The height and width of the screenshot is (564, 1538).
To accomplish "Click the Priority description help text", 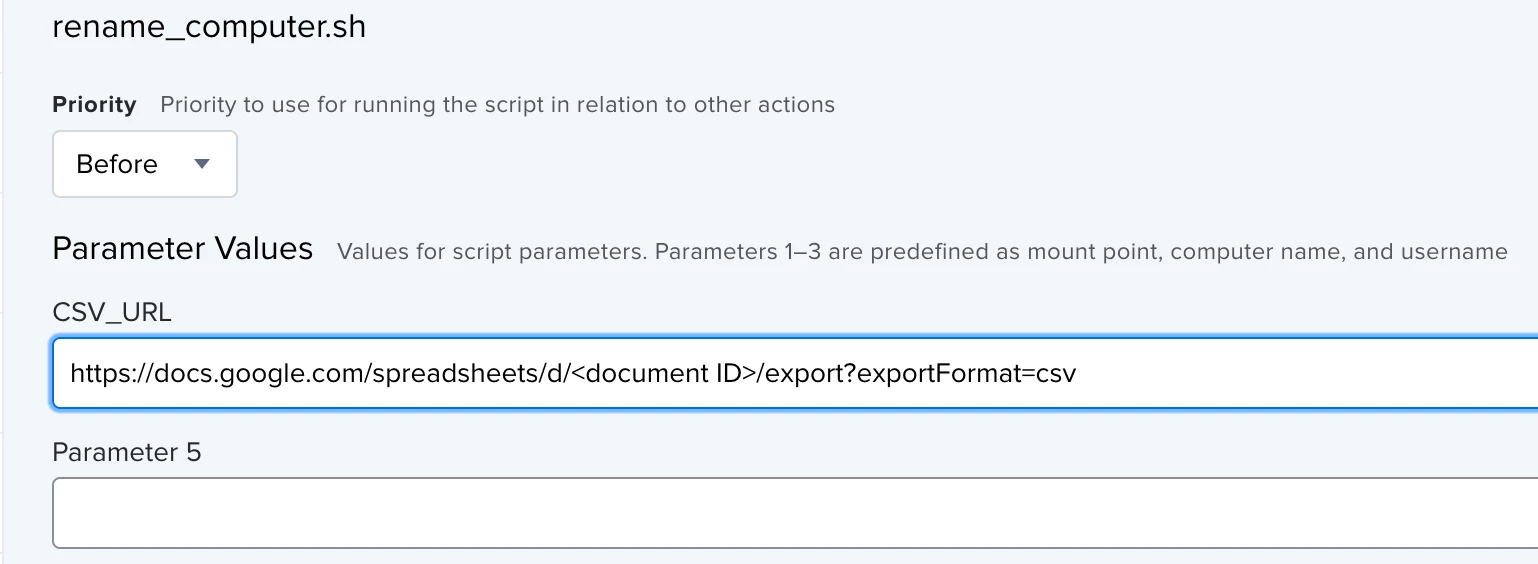I will [x=497, y=105].
